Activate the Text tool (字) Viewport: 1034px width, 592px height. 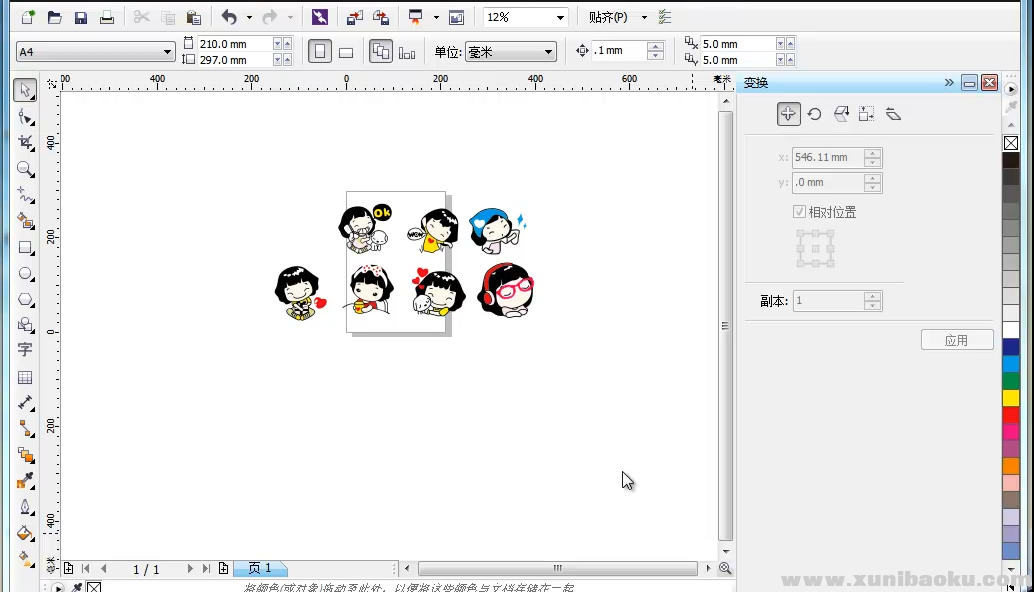click(x=25, y=350)
